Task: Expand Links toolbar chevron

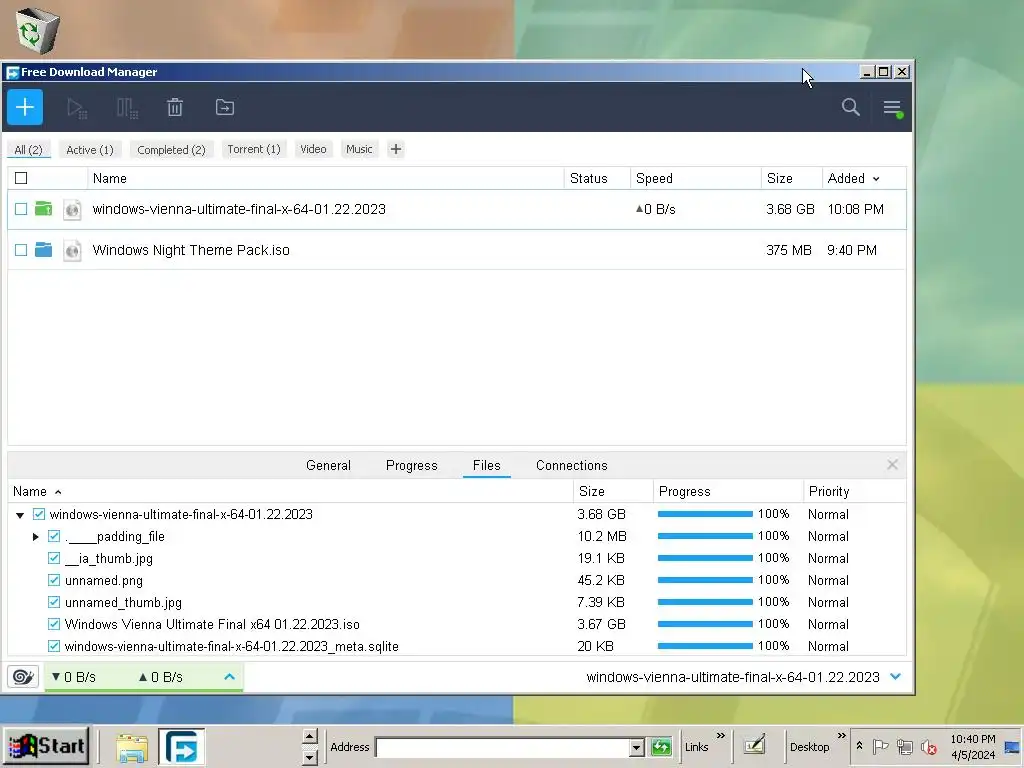Action: click(720, 735)
